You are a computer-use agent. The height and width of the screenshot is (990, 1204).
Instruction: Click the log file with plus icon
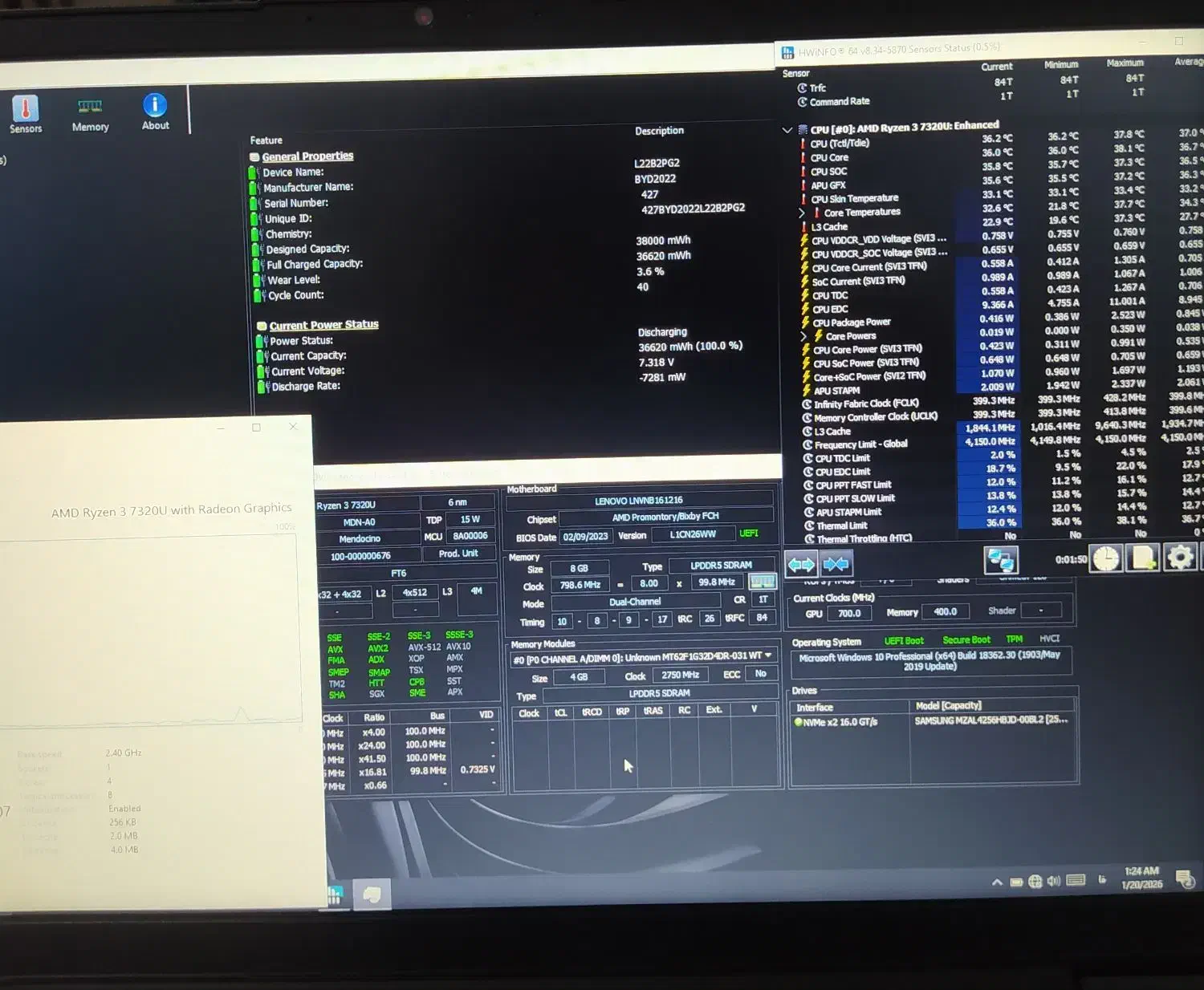1143,557
